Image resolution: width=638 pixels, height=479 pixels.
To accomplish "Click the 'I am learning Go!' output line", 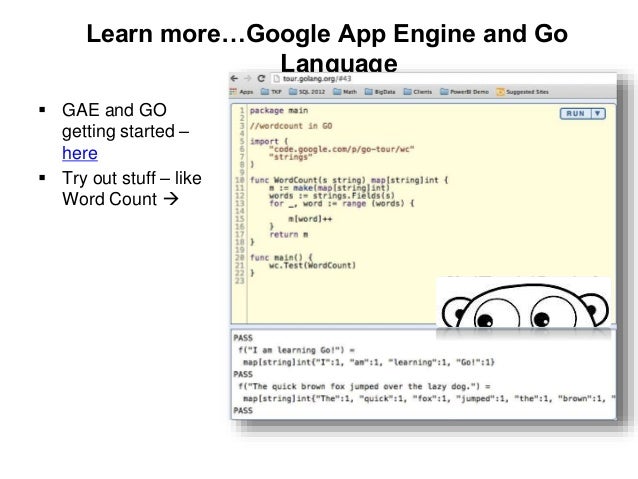I will tap(297, 350).
